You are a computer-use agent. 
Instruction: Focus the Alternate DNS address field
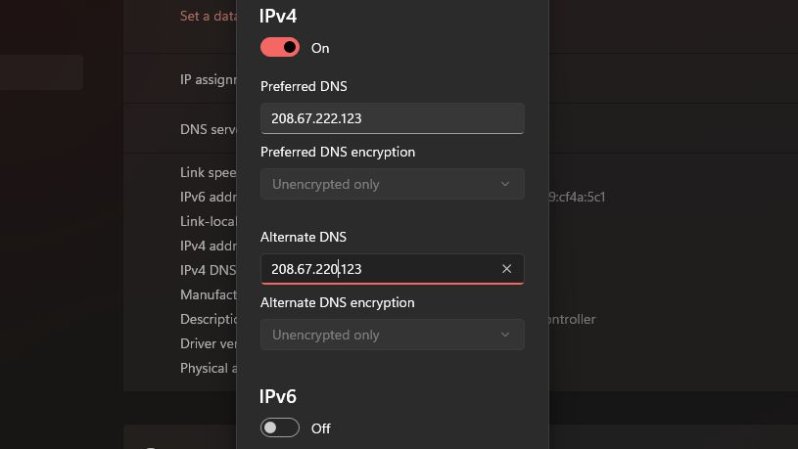click(378, 269)
